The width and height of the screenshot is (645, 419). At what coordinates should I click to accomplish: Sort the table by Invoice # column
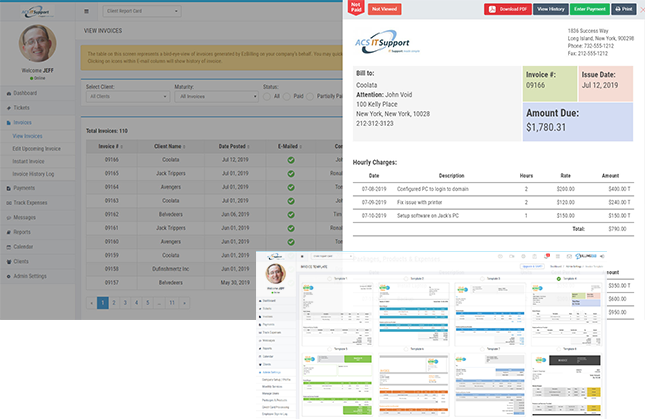[112, 146]
